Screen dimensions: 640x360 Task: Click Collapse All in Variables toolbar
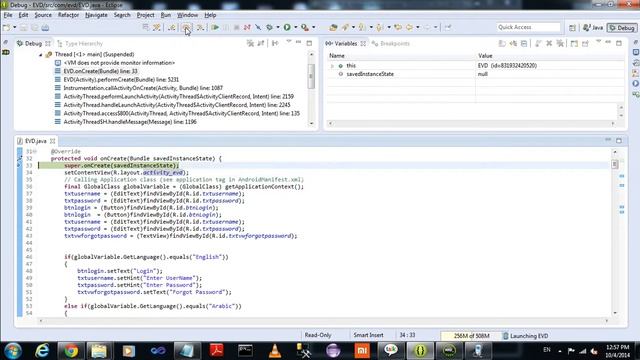pos(524,43)
